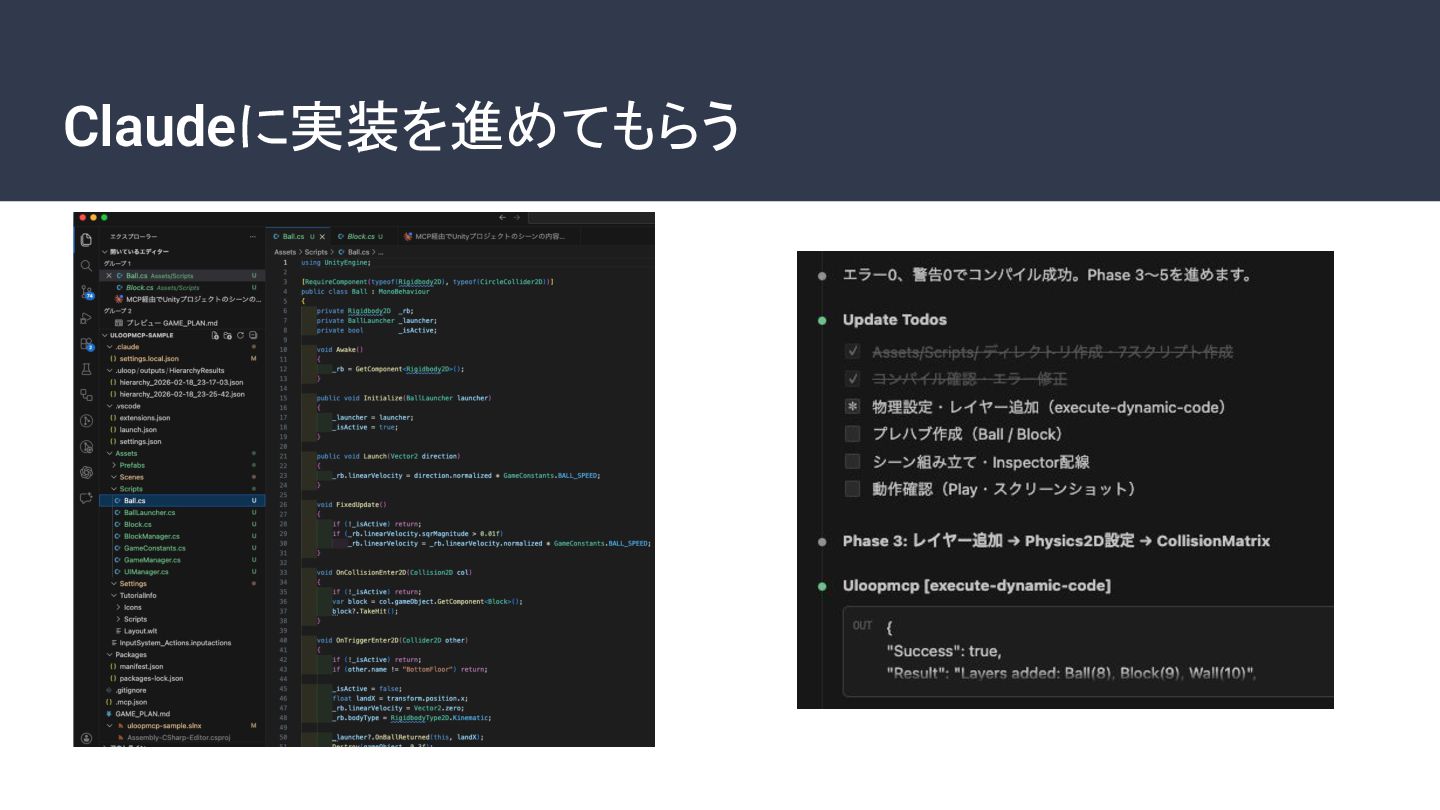Image resolution: width=1440 pixels, height=810 pixels.
Task: Expand the Prefabs folder
Action: 182,465
